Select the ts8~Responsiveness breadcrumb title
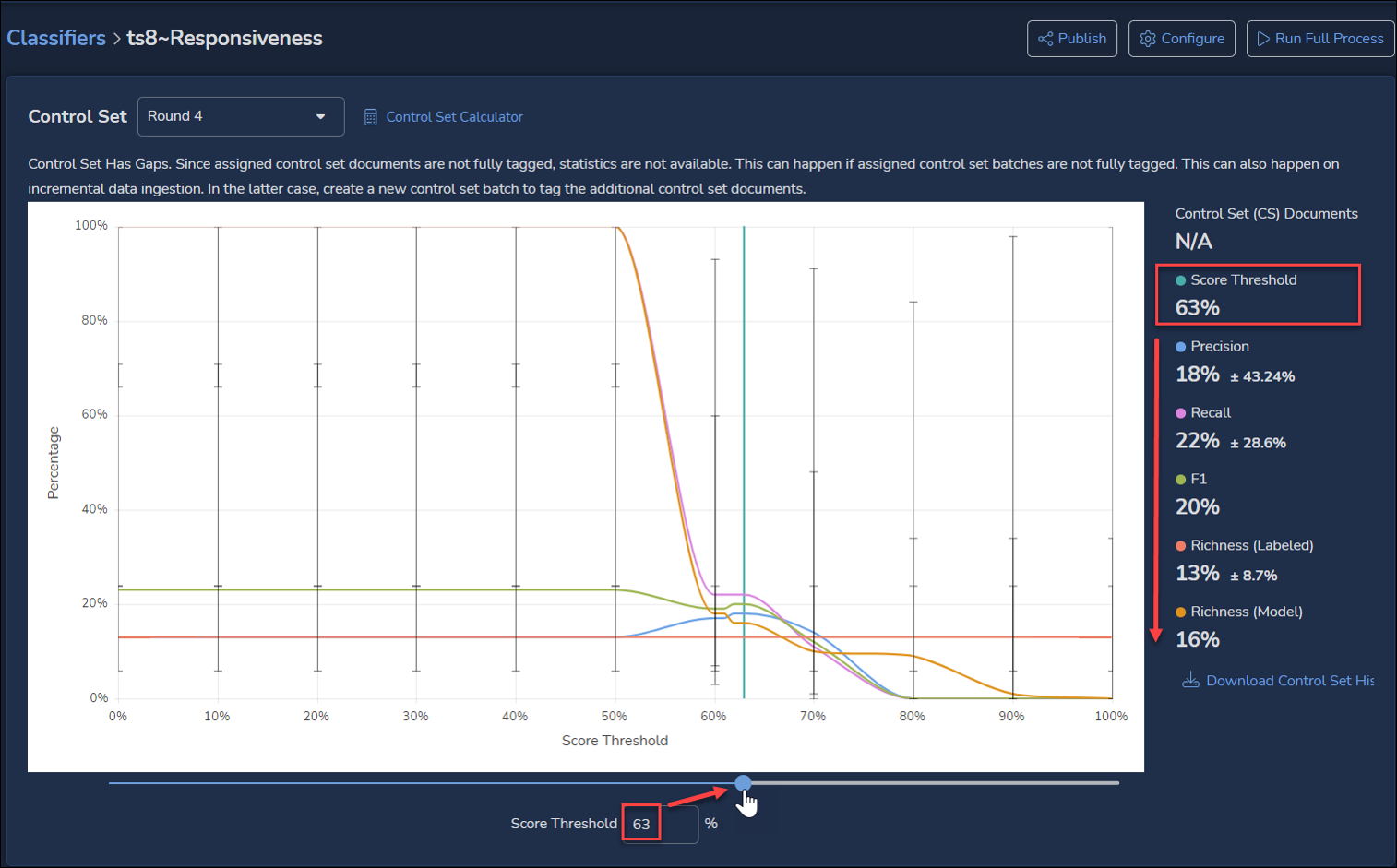1397x868 pixels. pos(224,38)
